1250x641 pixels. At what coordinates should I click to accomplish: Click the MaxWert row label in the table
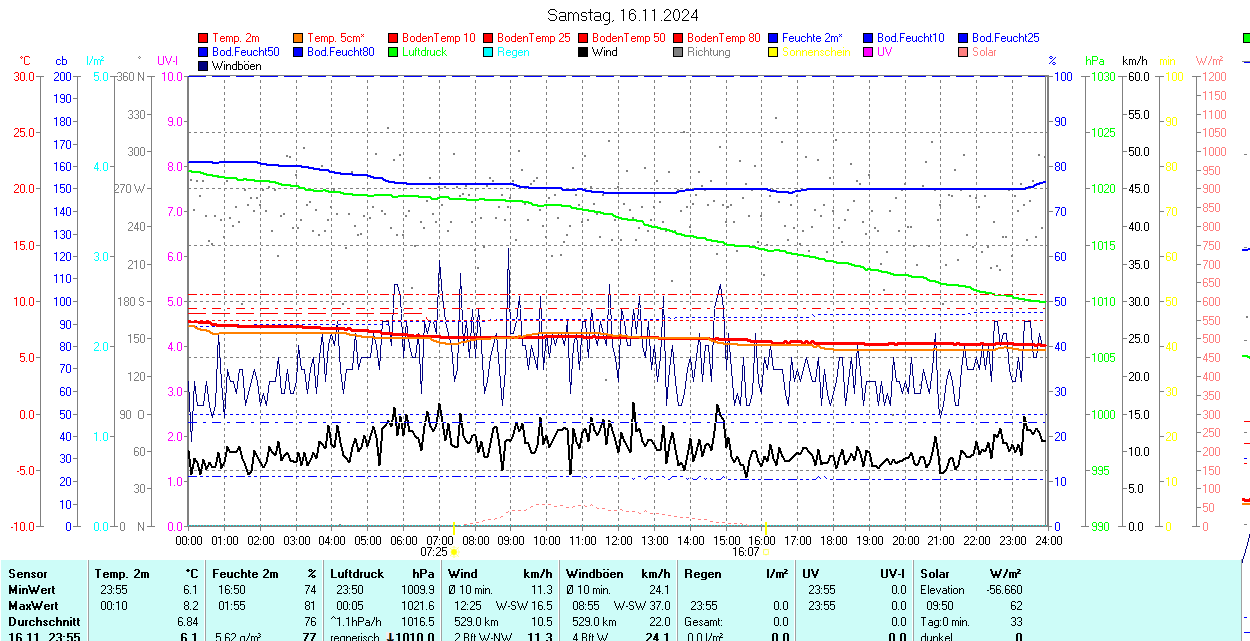[x=33, y=606]
